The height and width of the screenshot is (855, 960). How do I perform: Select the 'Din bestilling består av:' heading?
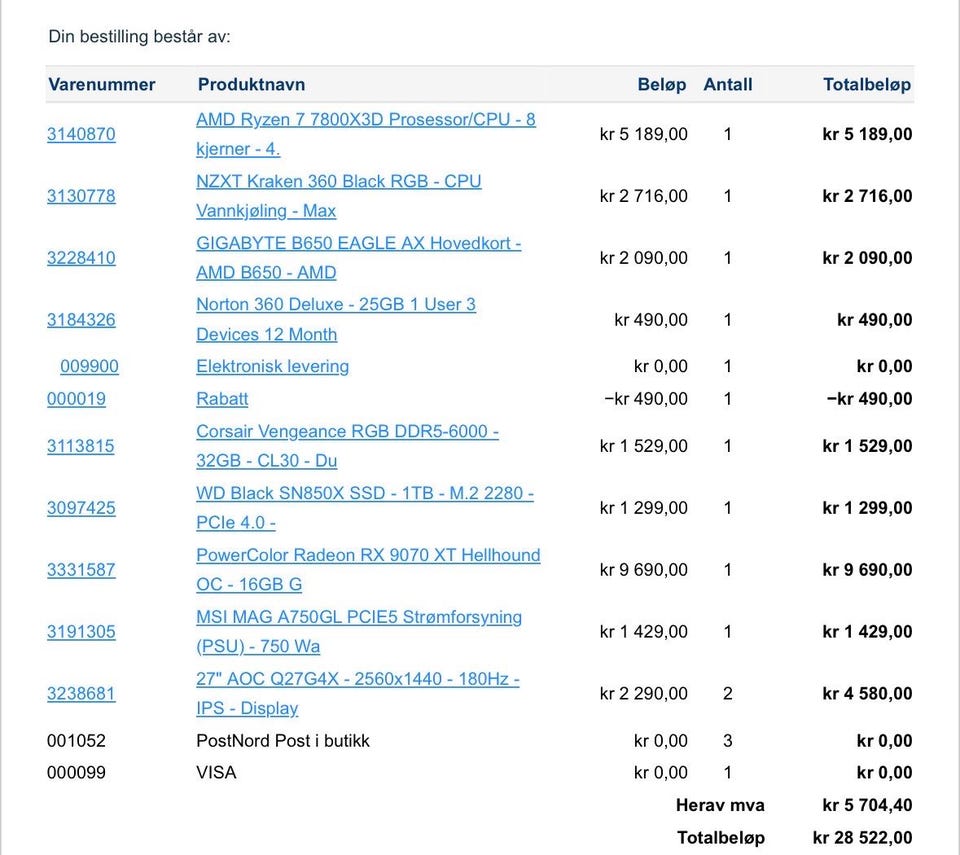click(140, 37)
